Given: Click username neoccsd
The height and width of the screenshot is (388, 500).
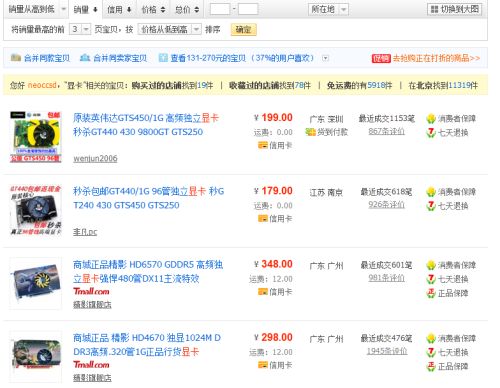Looking at the screenshot, I should pos(42,85).
